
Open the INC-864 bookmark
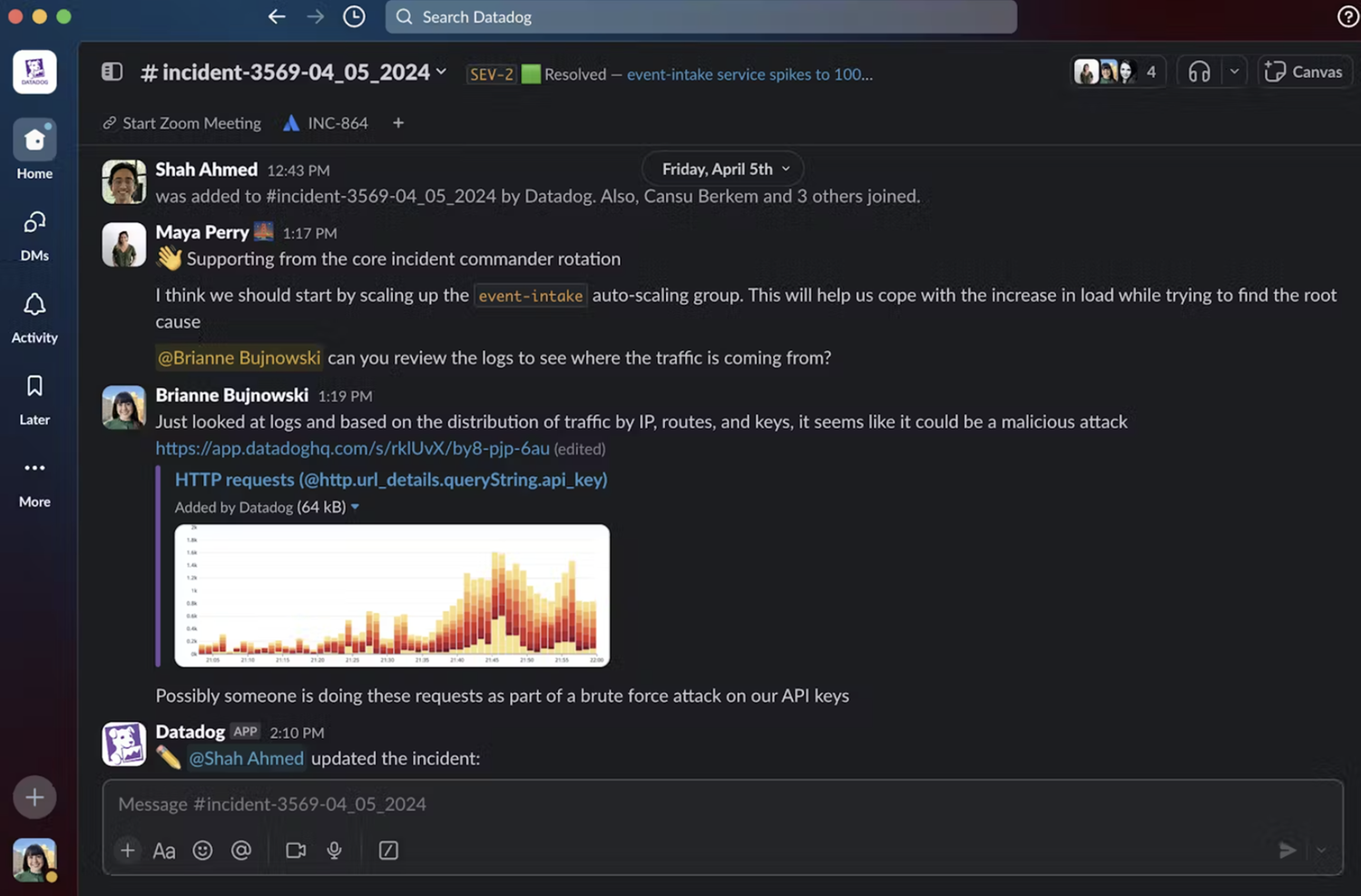[326, 123]
